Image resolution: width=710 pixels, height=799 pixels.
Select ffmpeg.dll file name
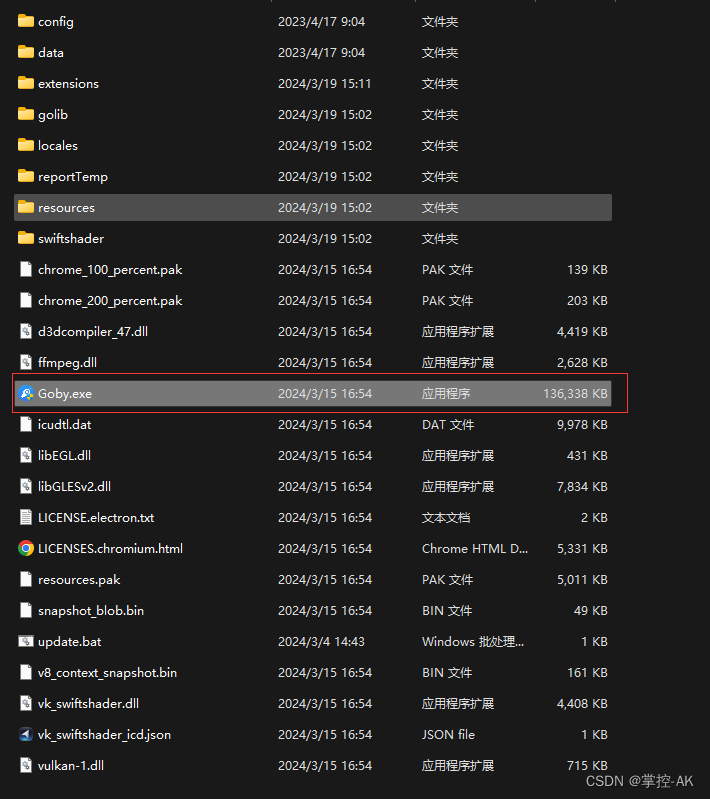tap(67, 363)
